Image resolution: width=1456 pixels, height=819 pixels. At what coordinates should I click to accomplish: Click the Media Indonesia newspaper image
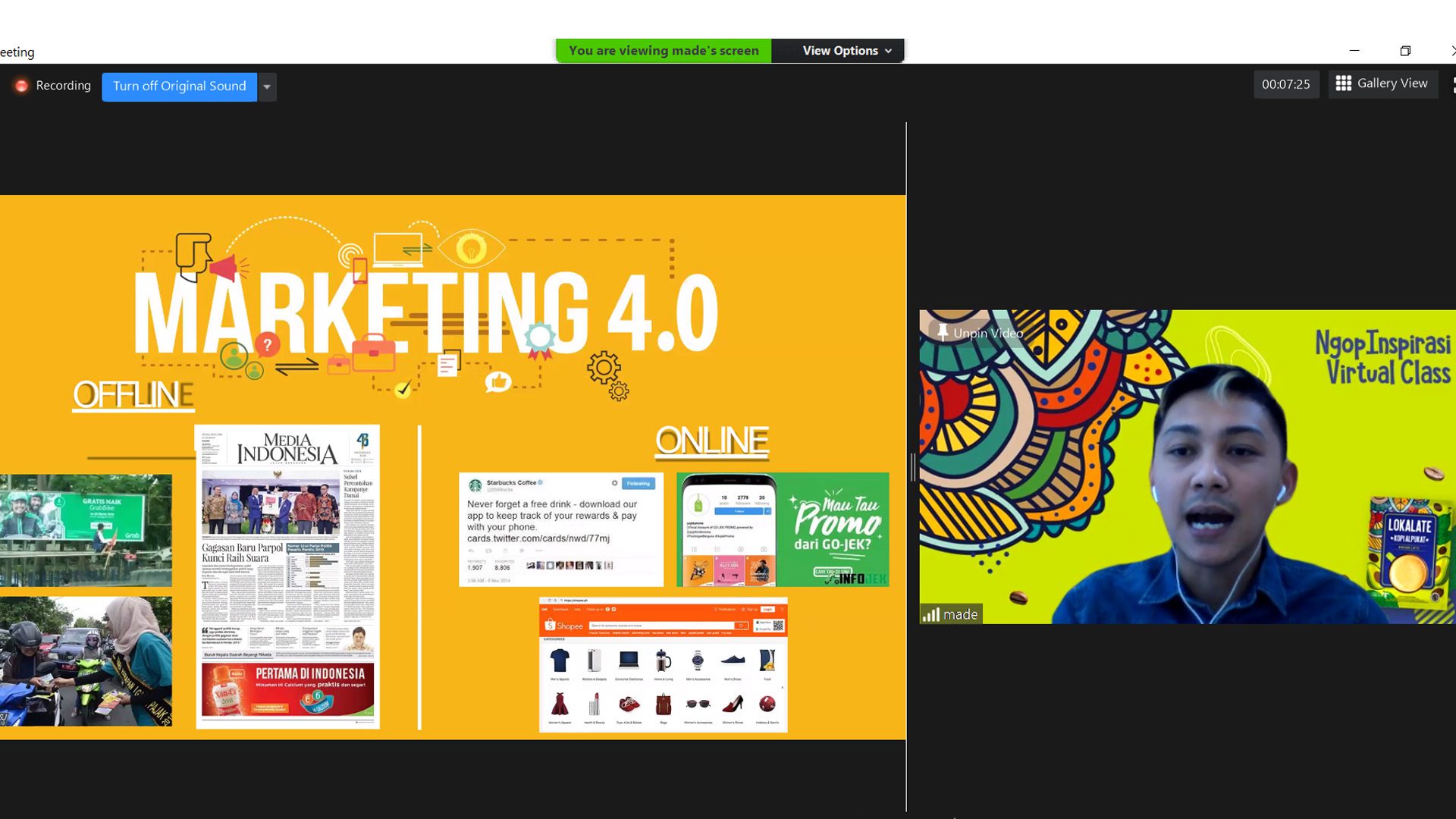click(287, 576)
